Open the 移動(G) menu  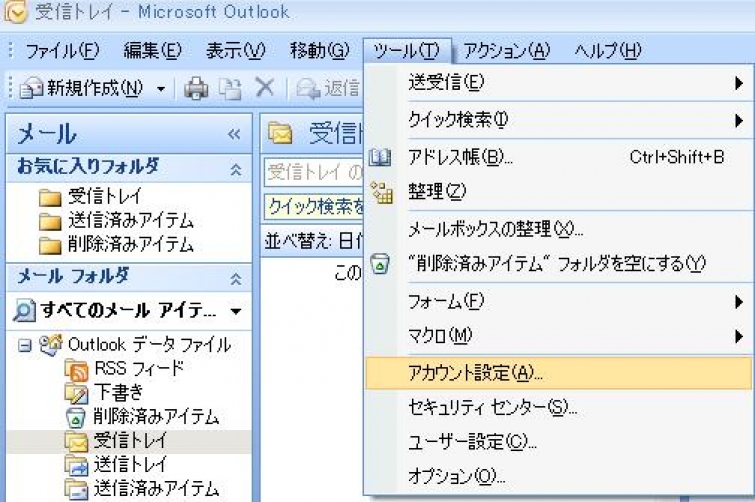click(x=319, y=51)
